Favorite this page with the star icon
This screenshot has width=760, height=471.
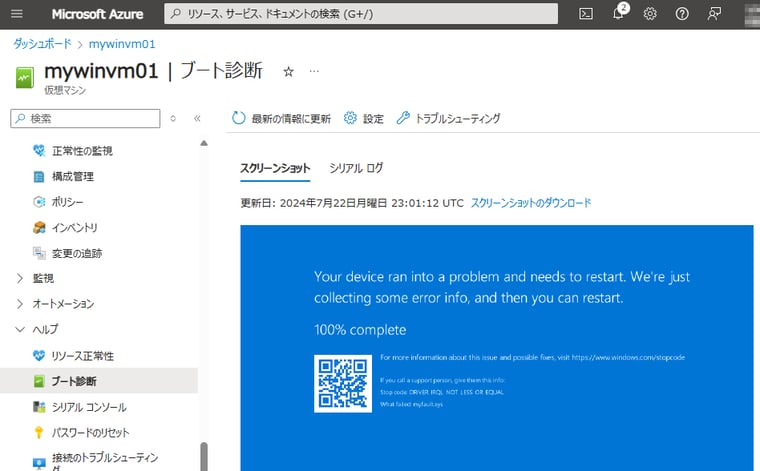click(x=288, y=72)
